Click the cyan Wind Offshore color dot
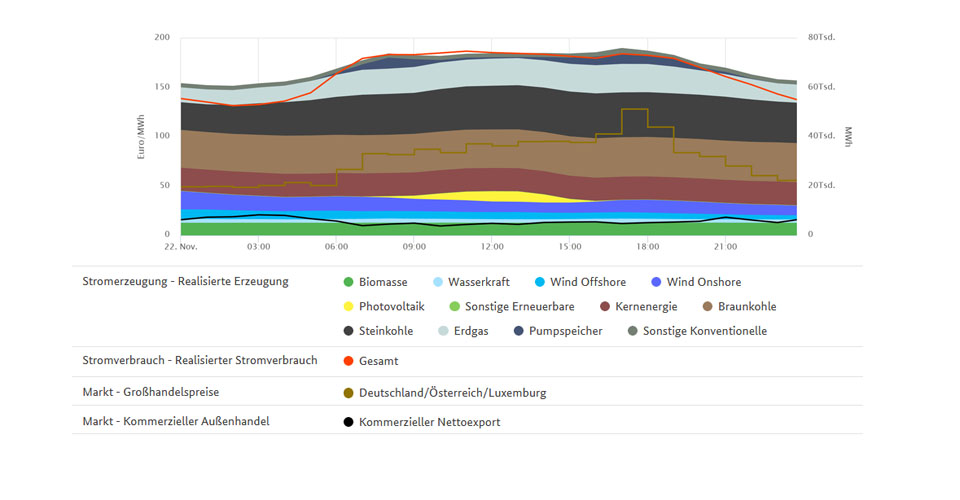Screen dimensions: 960x500 pyautogui.click(x=539, y=282)
